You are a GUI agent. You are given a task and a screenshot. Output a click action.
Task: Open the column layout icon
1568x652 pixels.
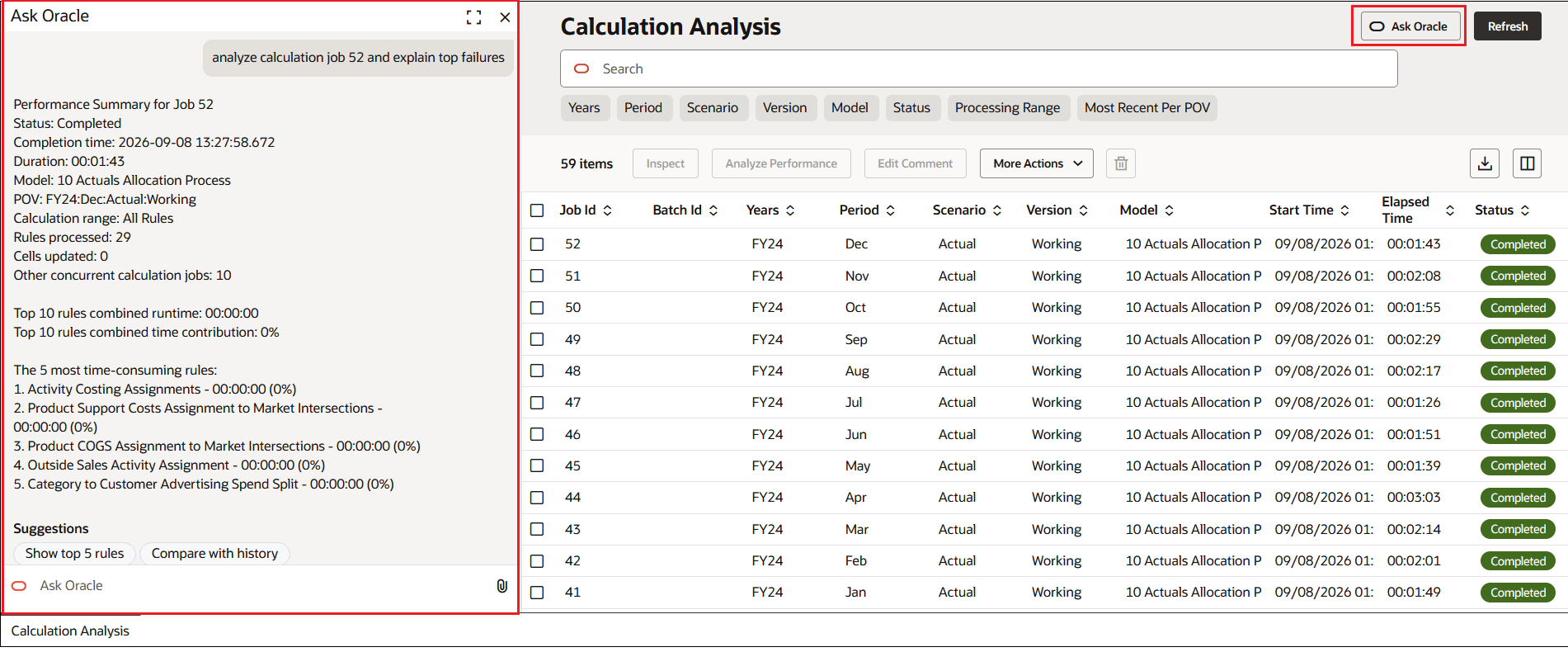(1528, 163)
